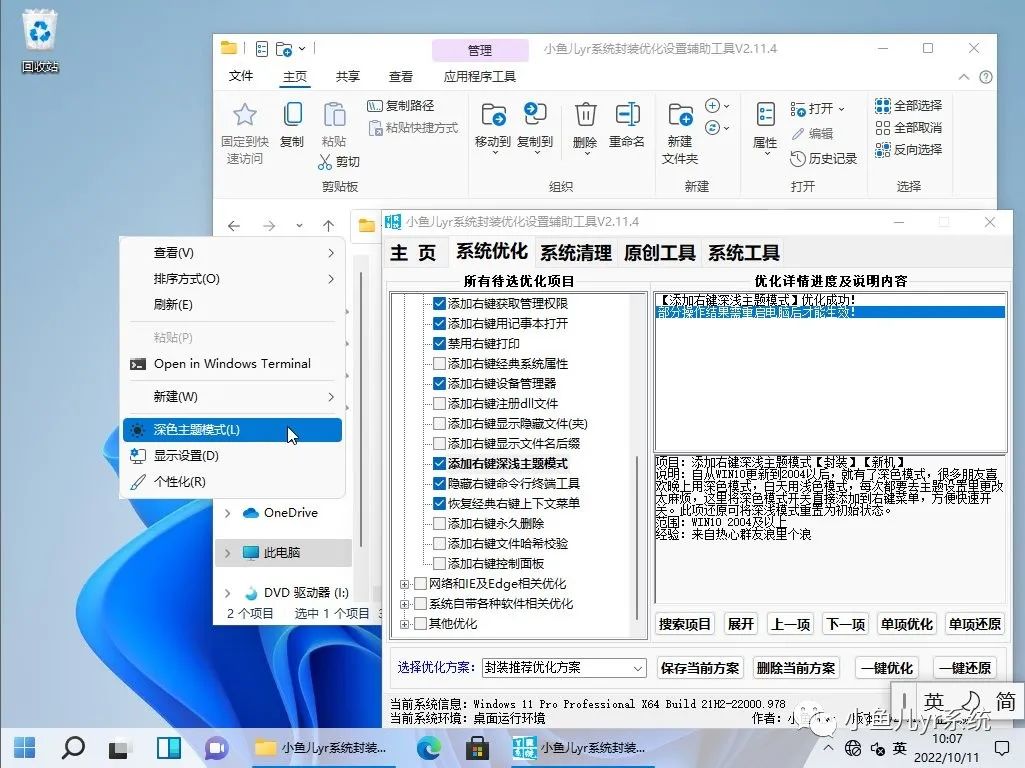Viewport: 1025px width, 768px height.
Task: Check 添加右键显示隐藏文件(夹)
Action: [439, 424]
